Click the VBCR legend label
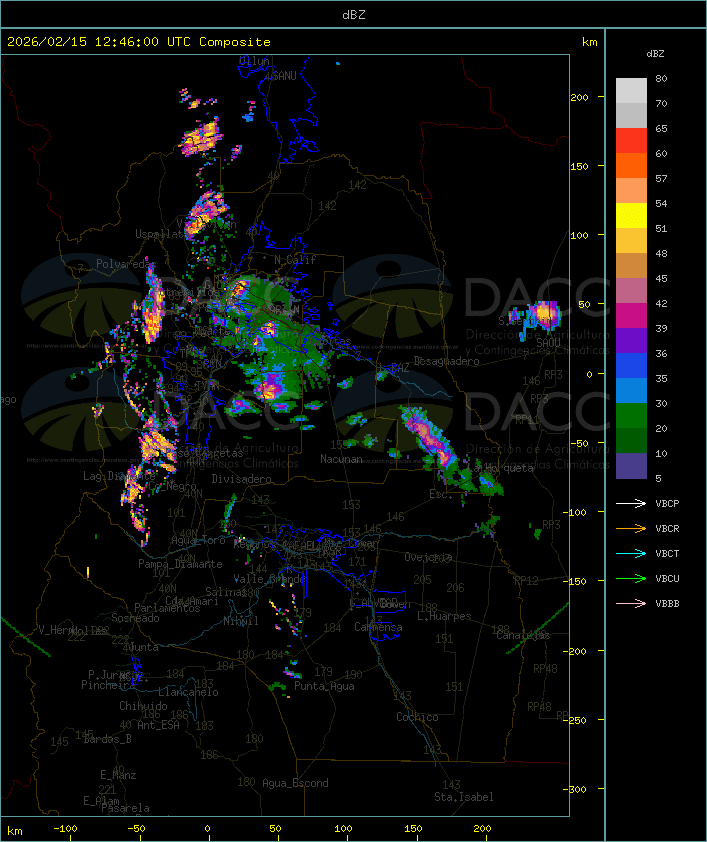The height and width of the screenshot is (842, 707). 667,528
